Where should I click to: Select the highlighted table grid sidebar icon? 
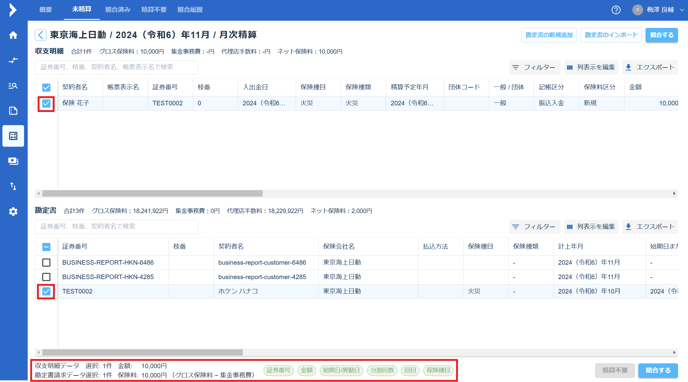coord(13,136)
